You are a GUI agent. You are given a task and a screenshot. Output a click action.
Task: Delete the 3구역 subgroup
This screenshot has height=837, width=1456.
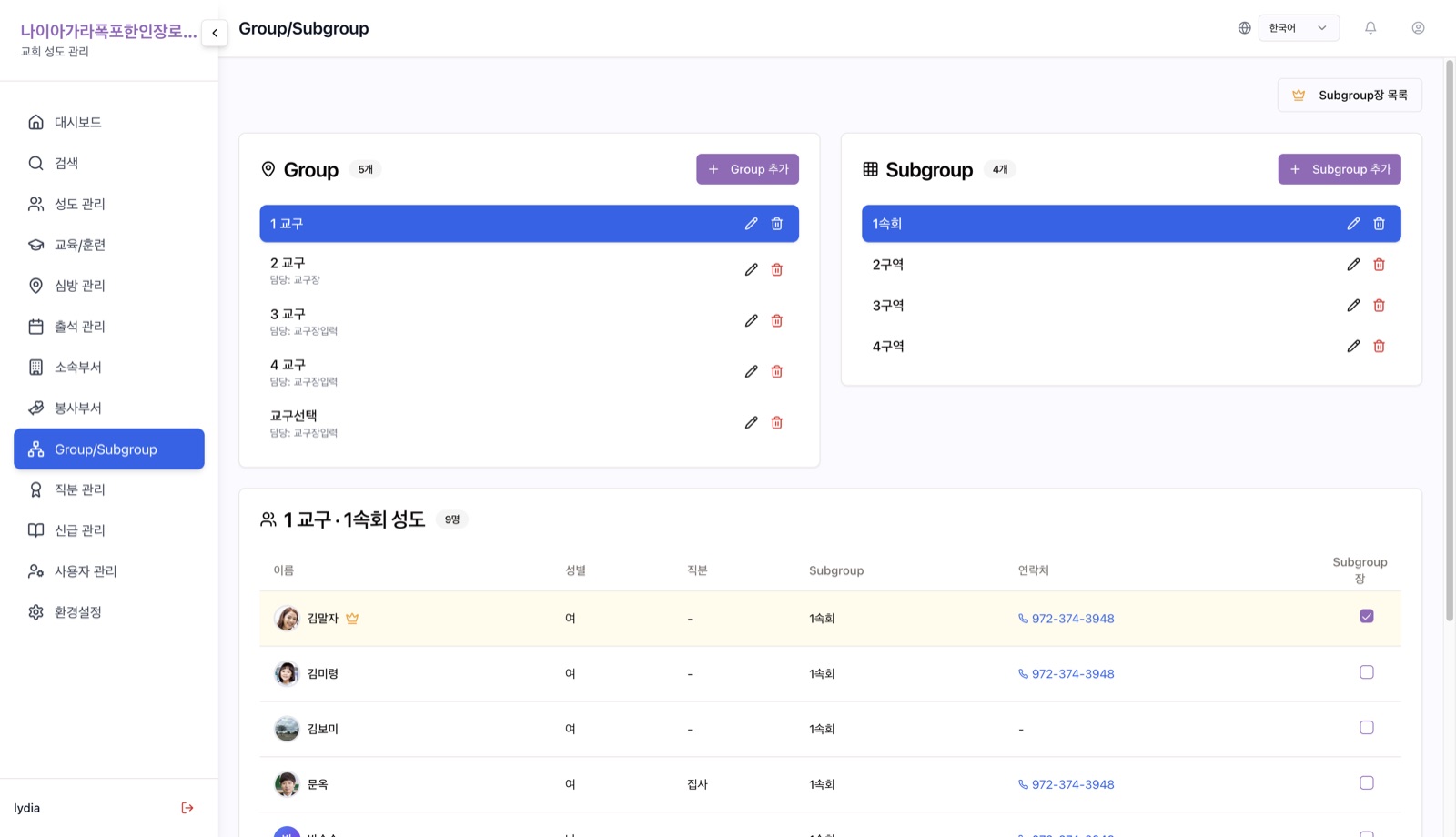coord(1380,306)
